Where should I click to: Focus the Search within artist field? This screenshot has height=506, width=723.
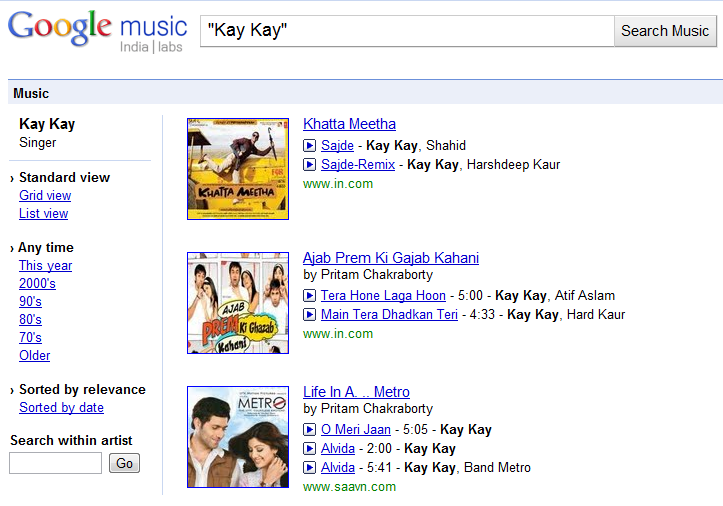[x=55, y=463]
